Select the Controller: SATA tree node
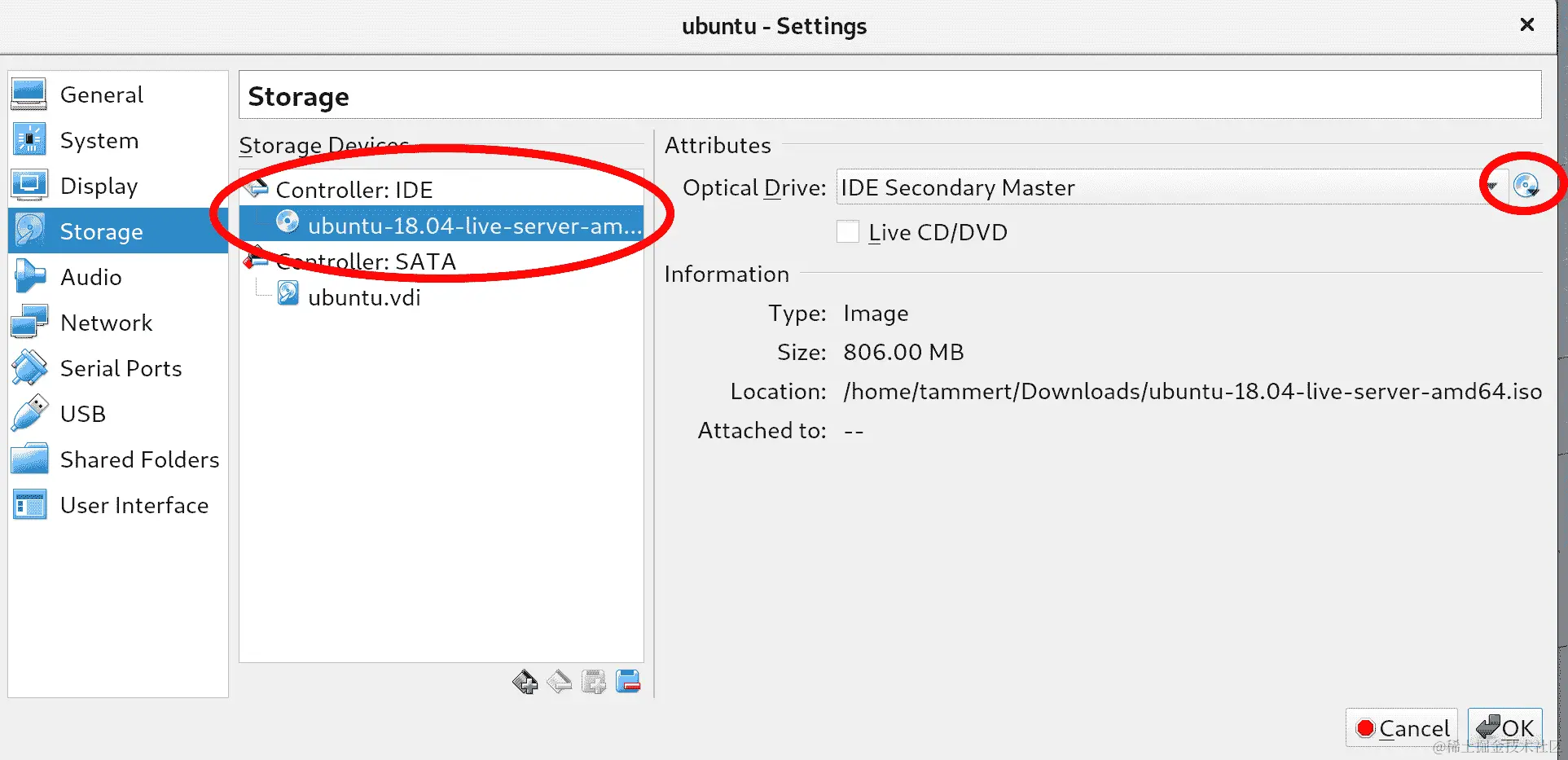1568x760 pixels. pyautogui.click(x=441, y=261)
